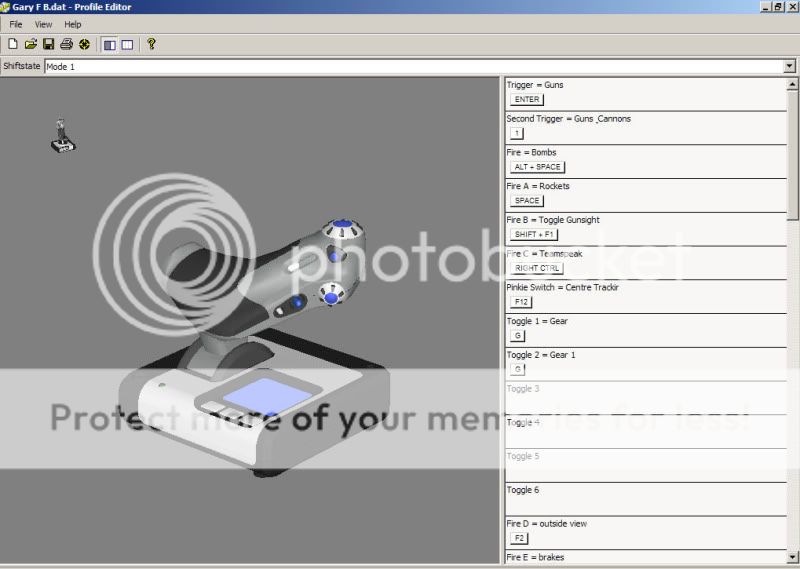The width and height of the screenshot is (800, 569).
Task: Click scroll down arrow in assignment list
Action: coord(792,557)
